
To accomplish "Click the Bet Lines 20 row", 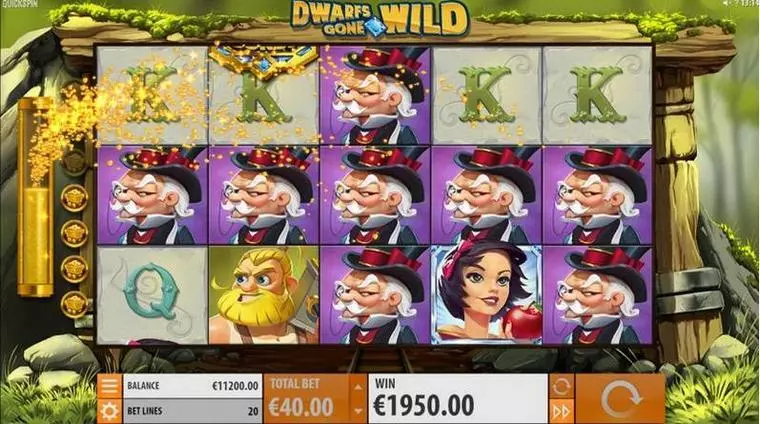I will click(192, 411).
